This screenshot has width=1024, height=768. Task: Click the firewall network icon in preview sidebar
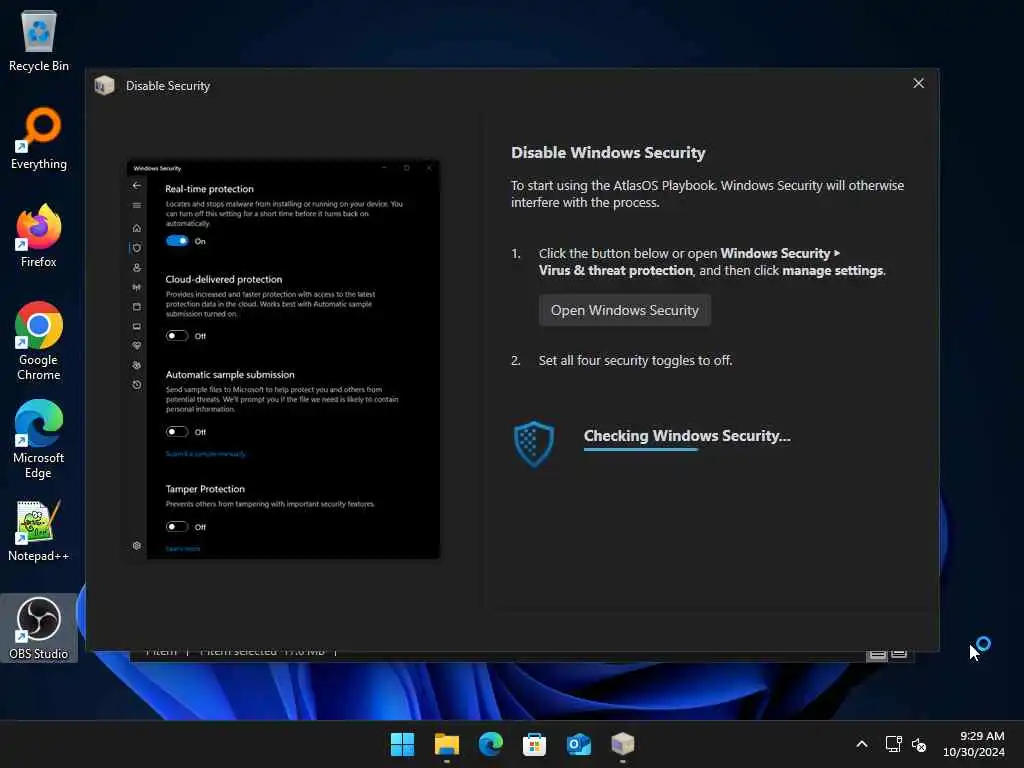tap(136, 287)
